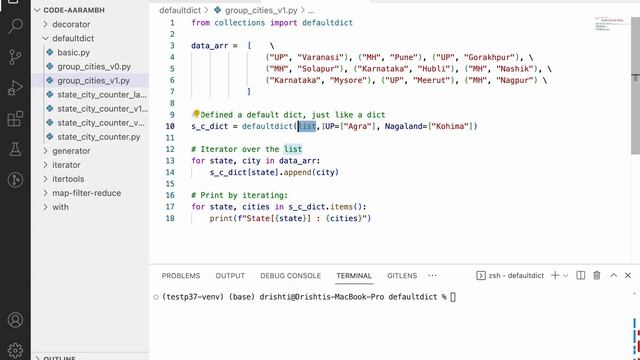Open the Source Control view

(x=15, y=57)
